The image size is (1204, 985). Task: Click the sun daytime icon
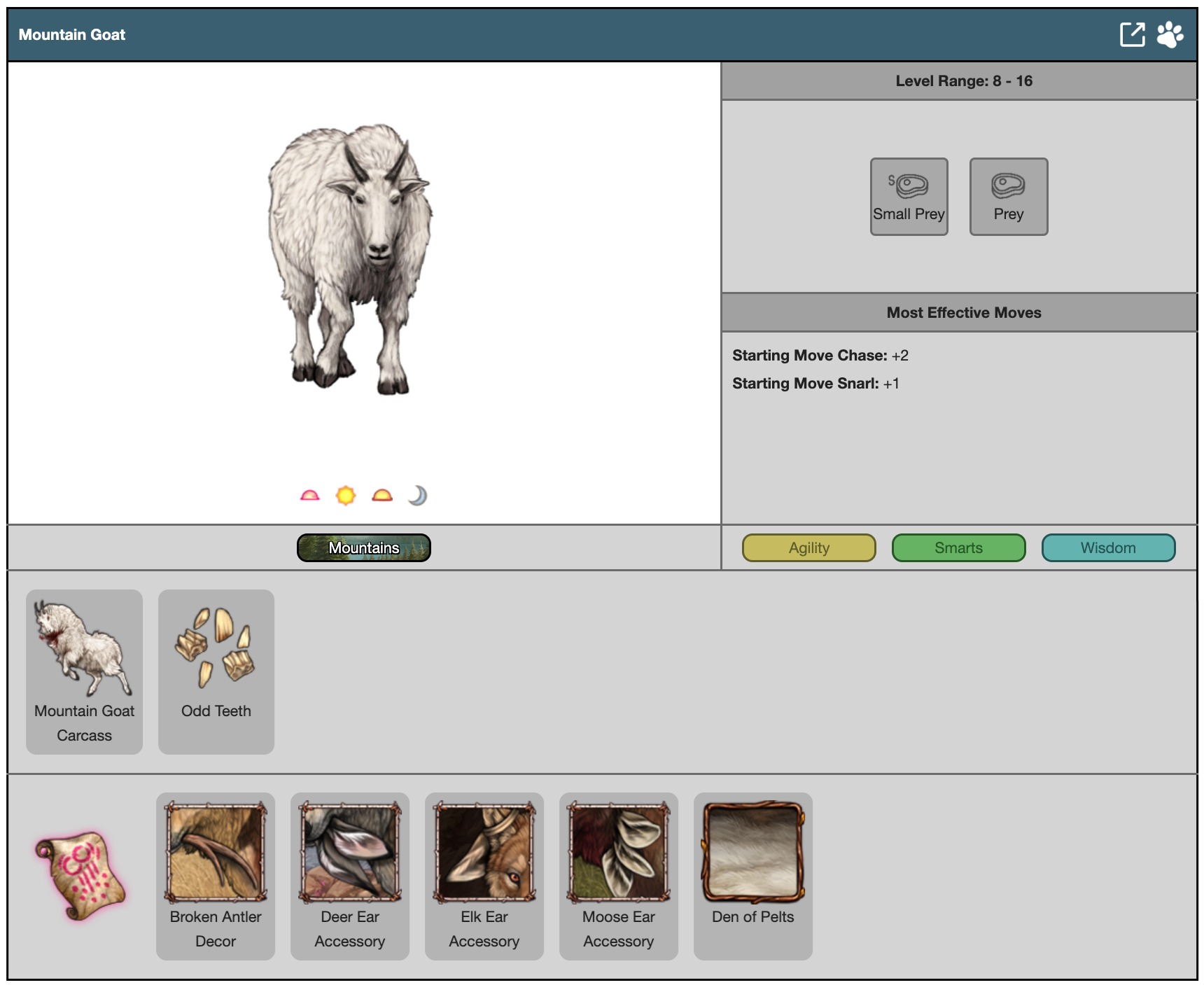point(346,496)
